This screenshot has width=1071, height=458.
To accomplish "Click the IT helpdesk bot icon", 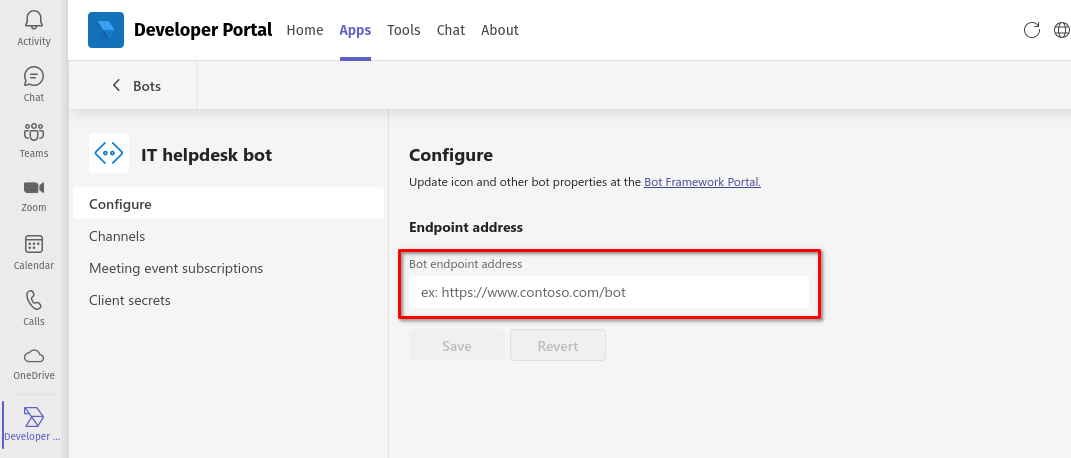I will pyautogui.click(x=109, y=153).
